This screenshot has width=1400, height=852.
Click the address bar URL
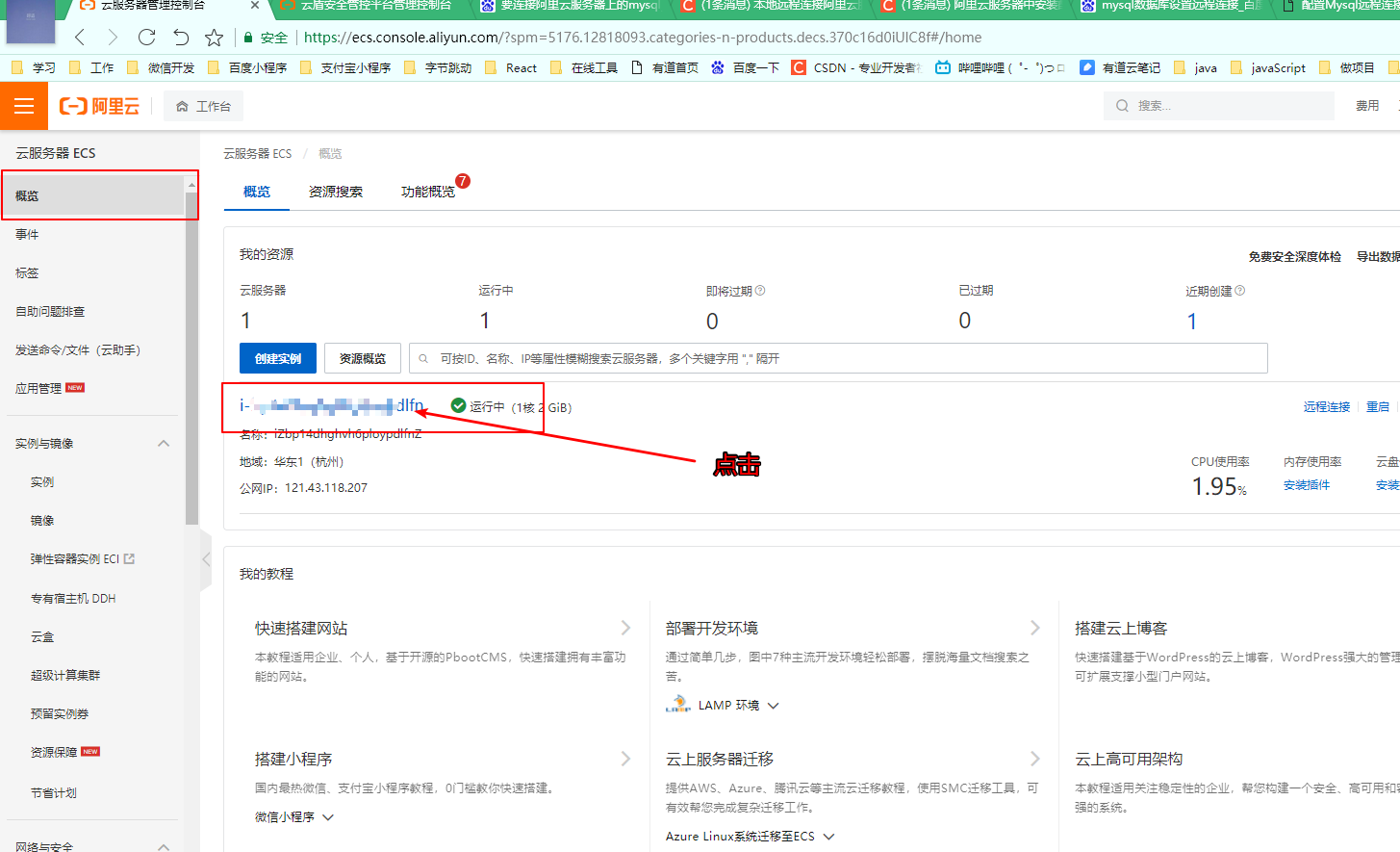tap(643, 38)
